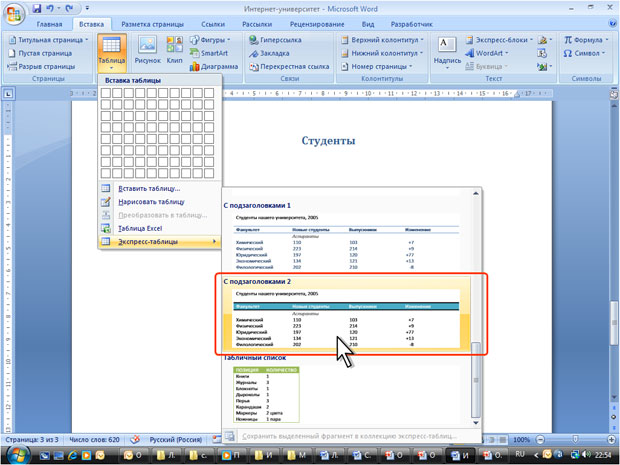Expand the Фигуры (Shapes) dropdown
This screenshot has width=620, height=465.
click(231, 39)
